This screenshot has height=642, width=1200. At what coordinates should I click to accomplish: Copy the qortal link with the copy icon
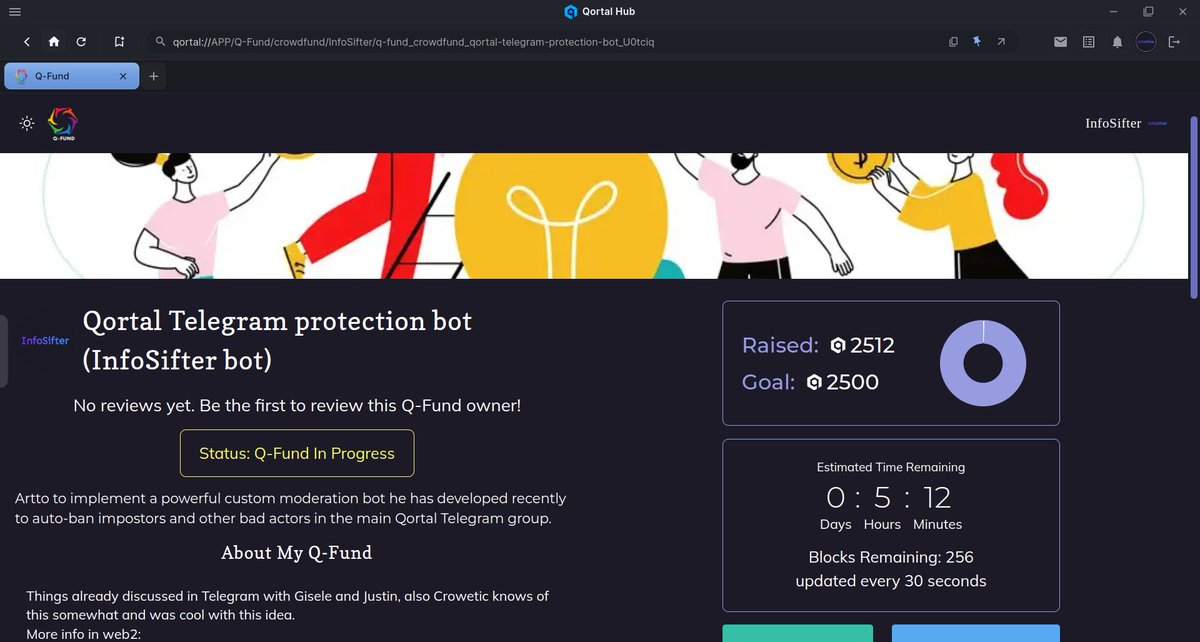pyautogui.click(x=953, y=42)
